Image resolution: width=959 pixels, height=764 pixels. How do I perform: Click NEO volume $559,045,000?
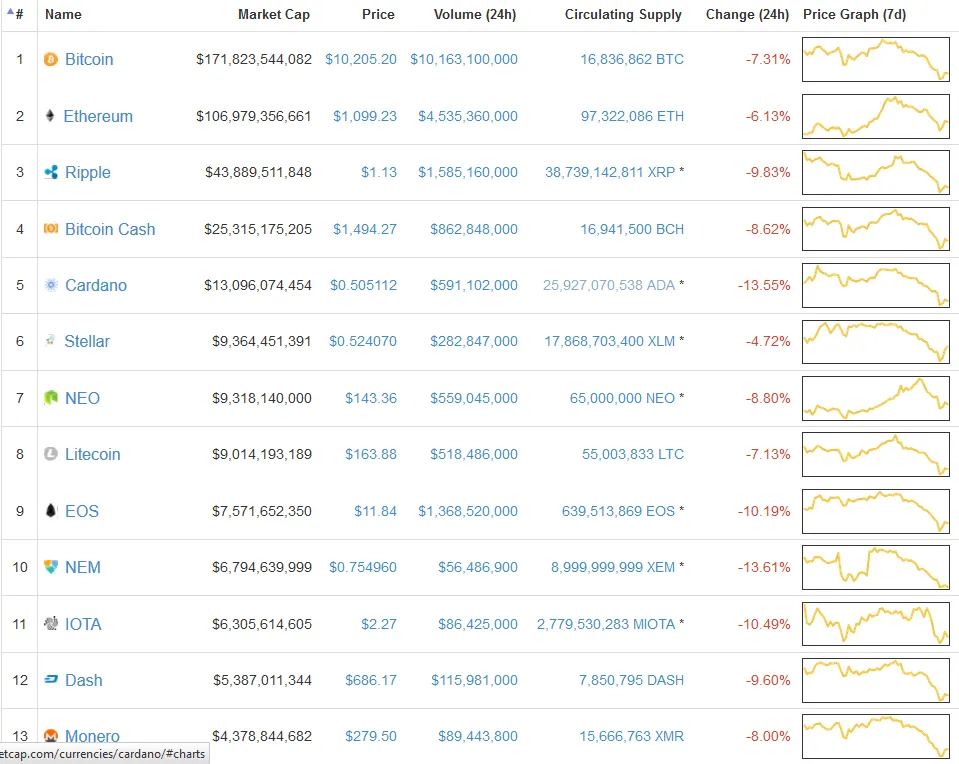[474, 398]
